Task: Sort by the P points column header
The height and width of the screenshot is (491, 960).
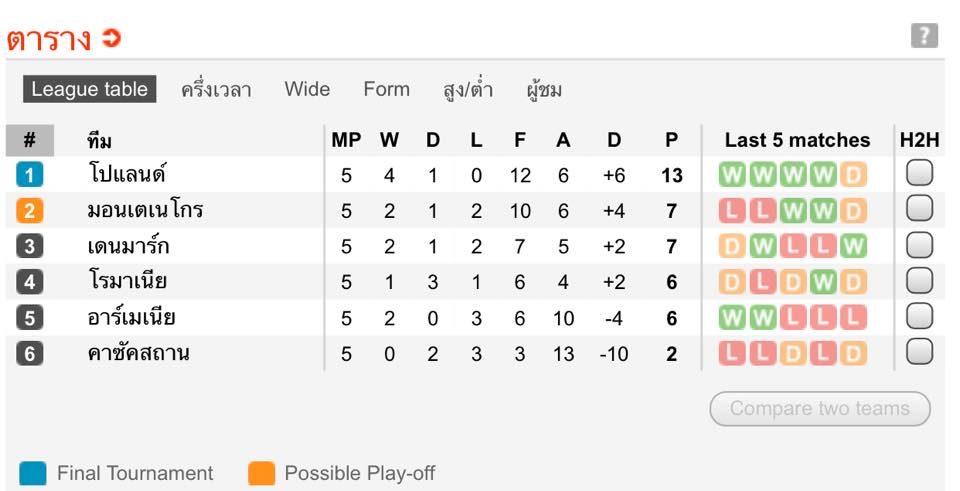Action: pyautogui.click(x=671, y=140)
